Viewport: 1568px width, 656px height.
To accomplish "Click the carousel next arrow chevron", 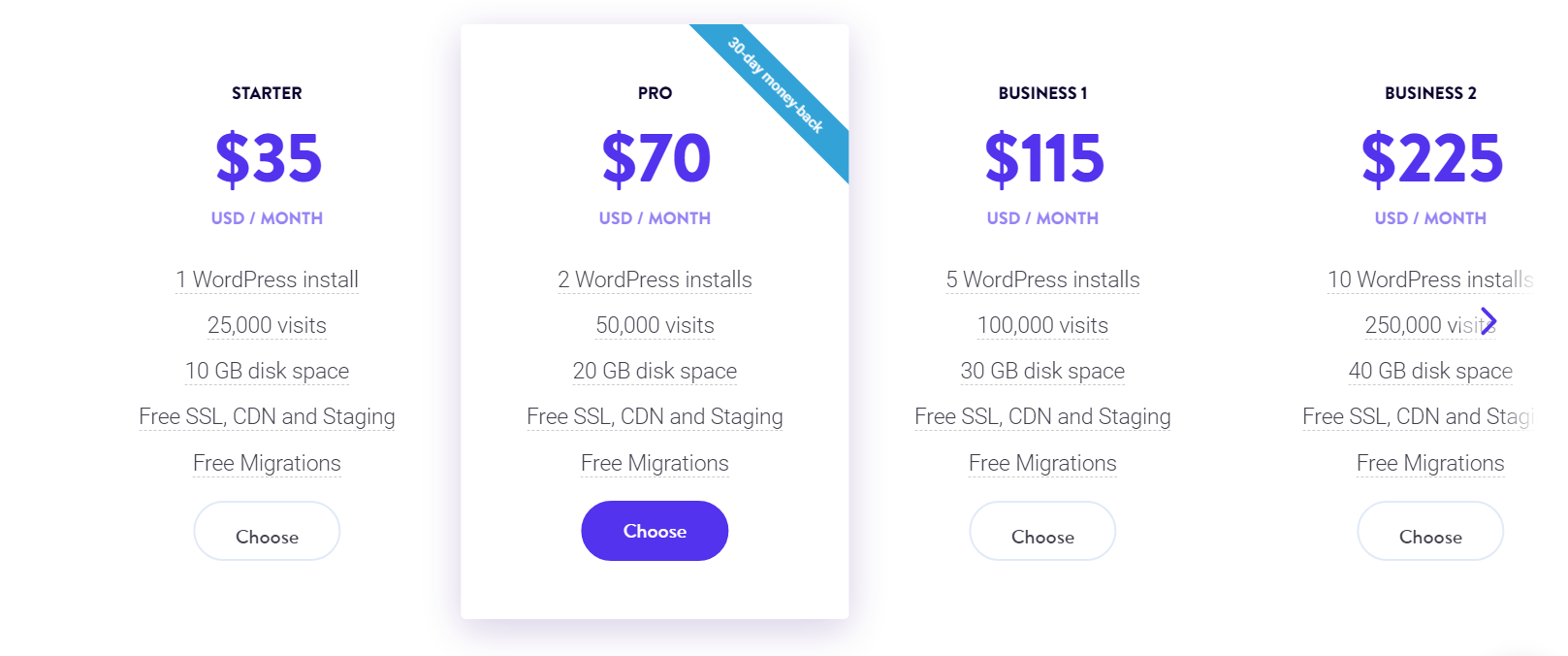I will pos(1488,321).
